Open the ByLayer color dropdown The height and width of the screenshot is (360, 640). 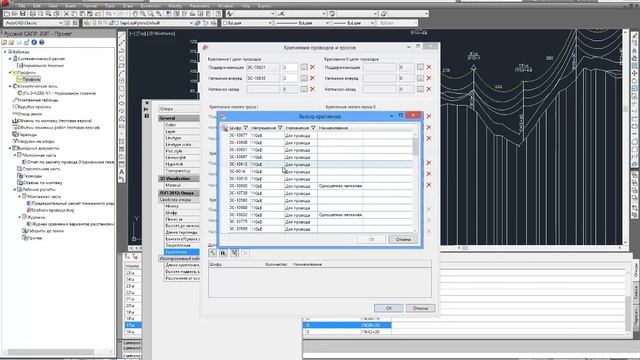pos(270,23)
